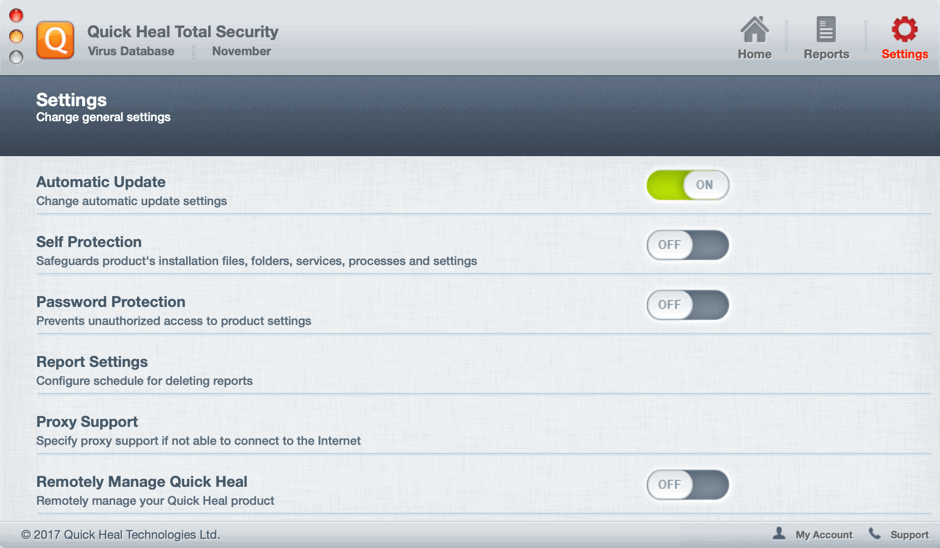Click the Automatic Update heading

click(x=101, y=182)
